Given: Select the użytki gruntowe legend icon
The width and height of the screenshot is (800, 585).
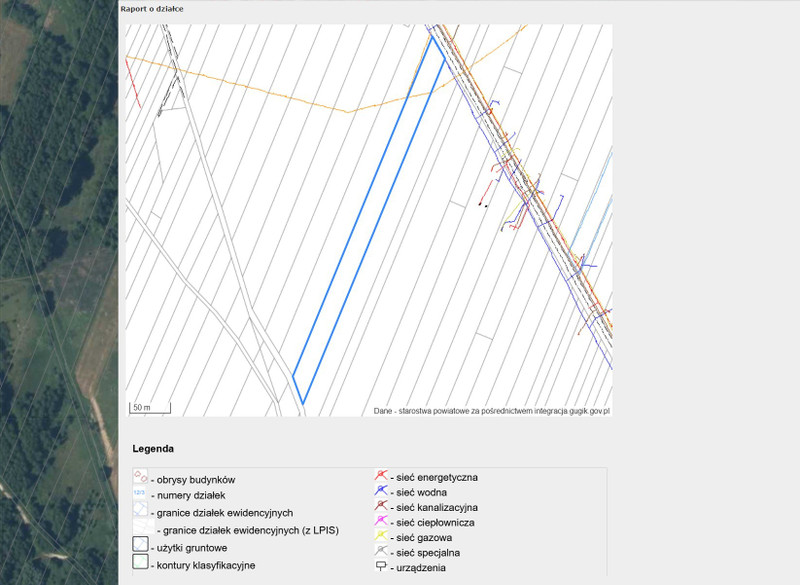Looking at the screenshot, I should (x=140, y=548).
